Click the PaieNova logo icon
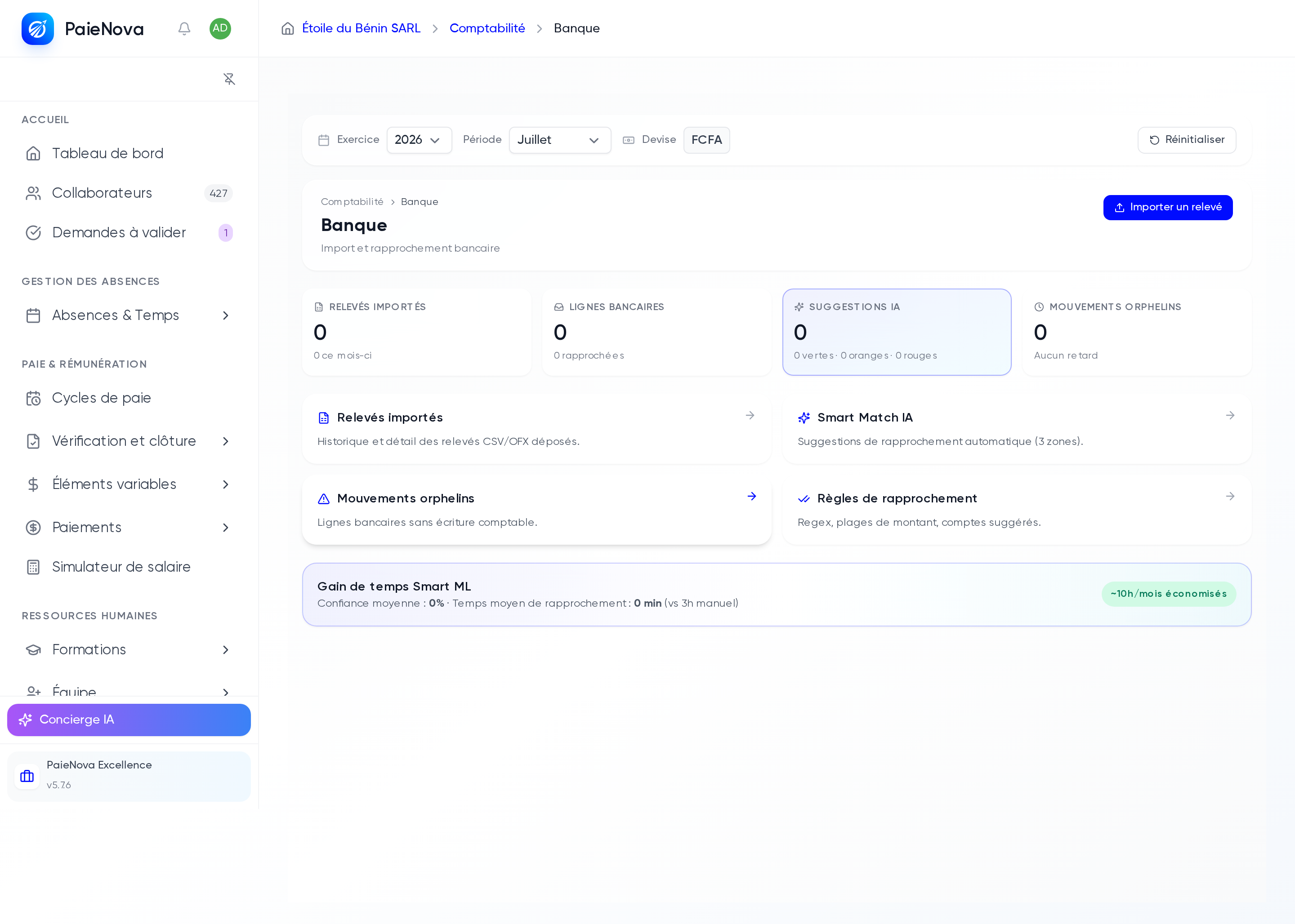 click(38, 28)
